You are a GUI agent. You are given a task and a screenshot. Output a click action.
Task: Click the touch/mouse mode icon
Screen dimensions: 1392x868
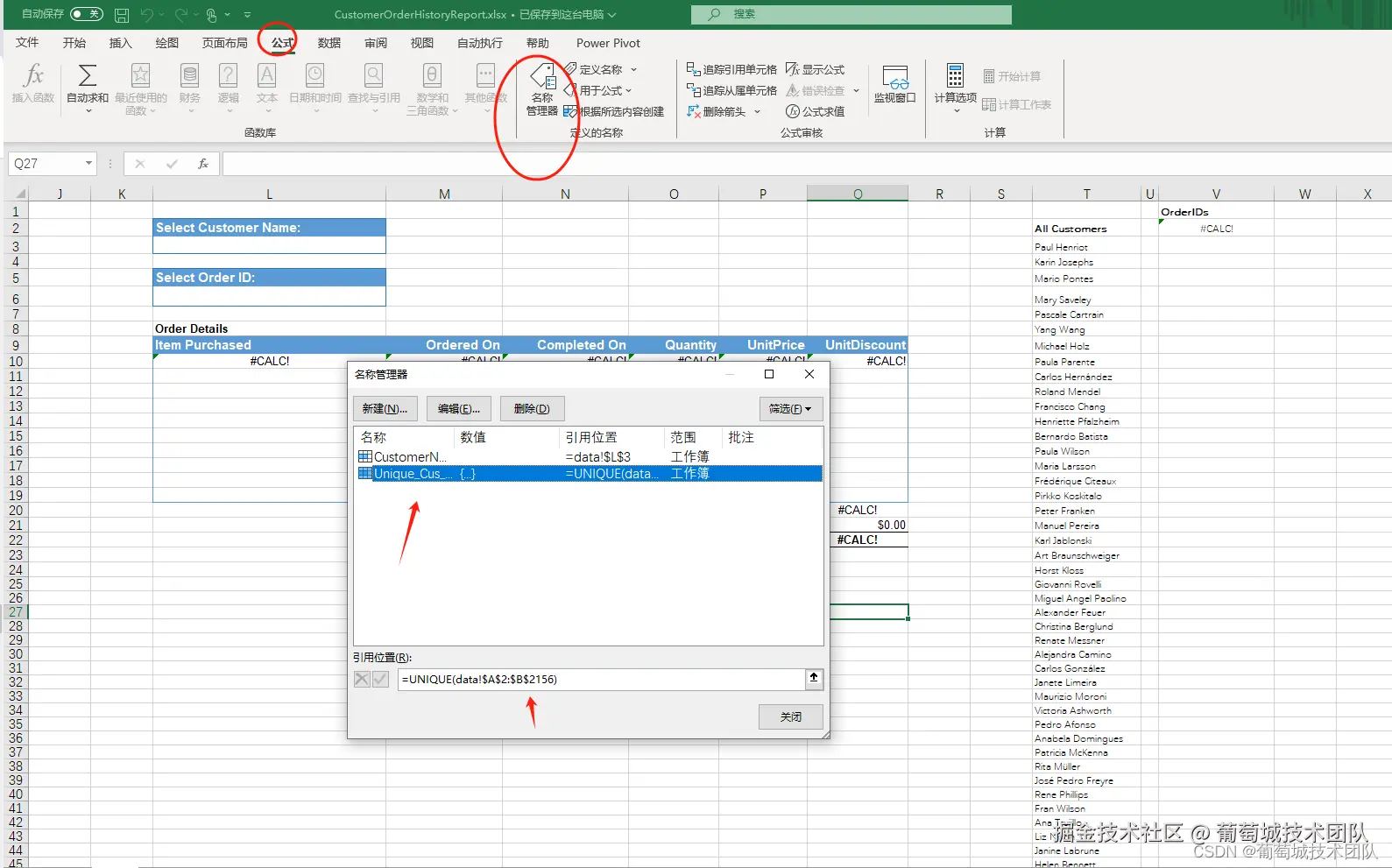[x=211, y=15]
